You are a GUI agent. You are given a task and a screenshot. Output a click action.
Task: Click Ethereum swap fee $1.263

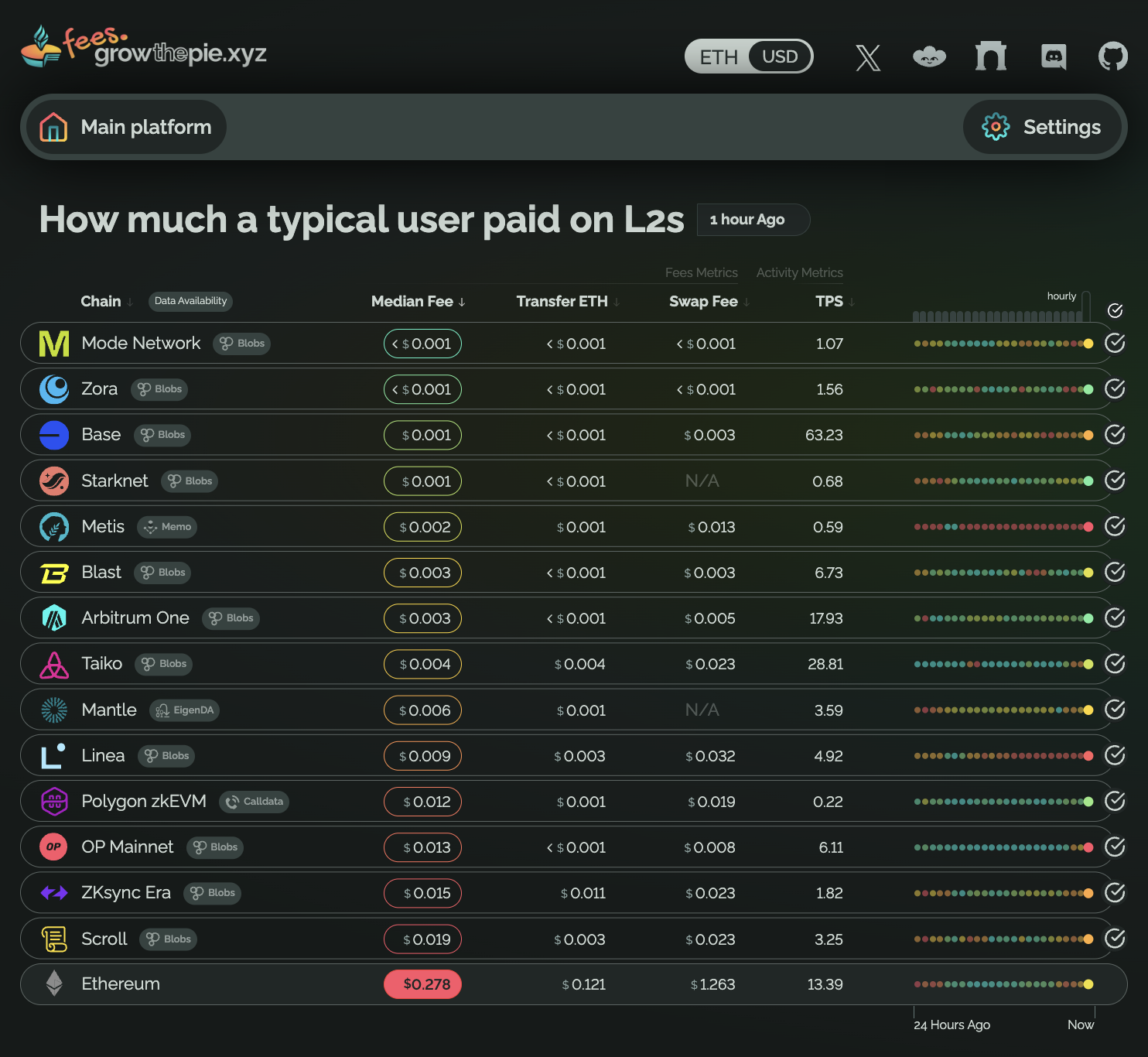click(712, 984)
